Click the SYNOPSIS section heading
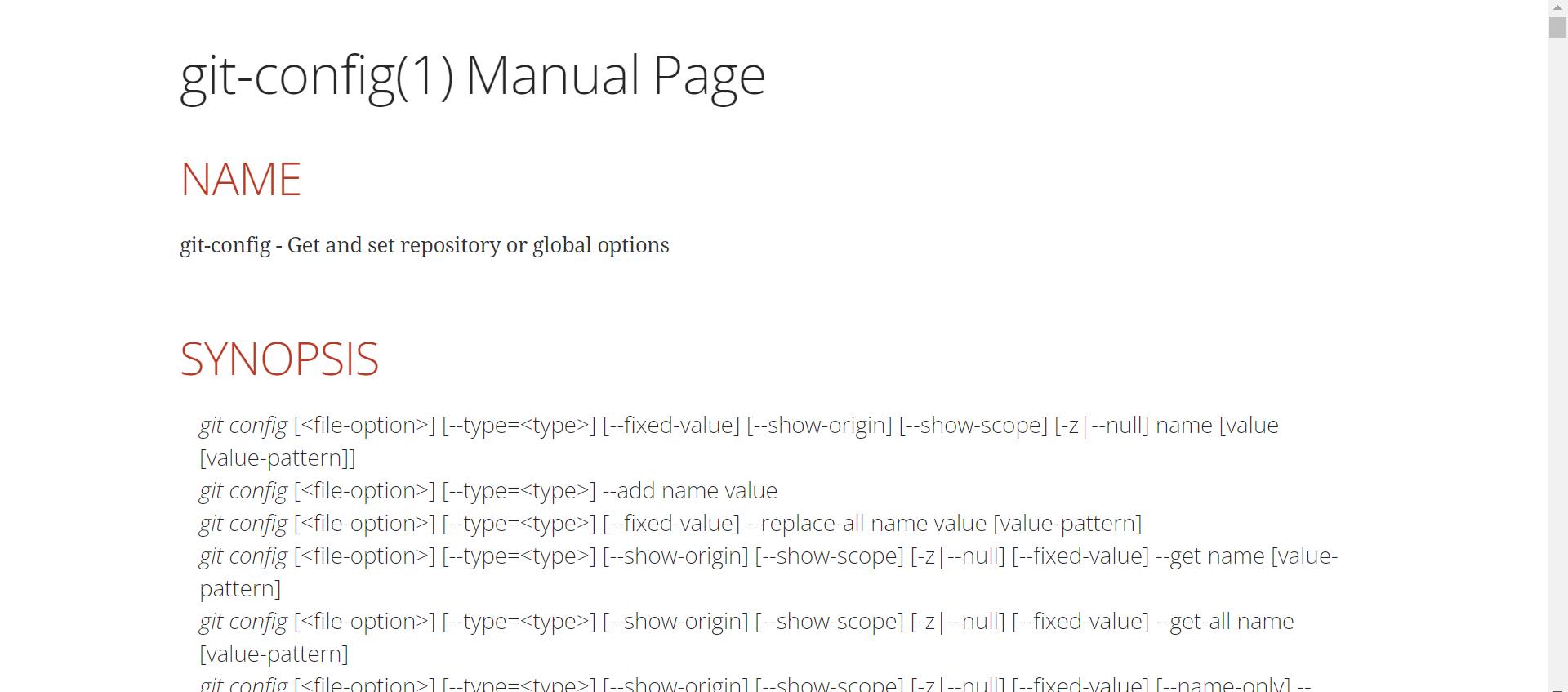Viewport: 1568px width, 692px height. point(279,359)
